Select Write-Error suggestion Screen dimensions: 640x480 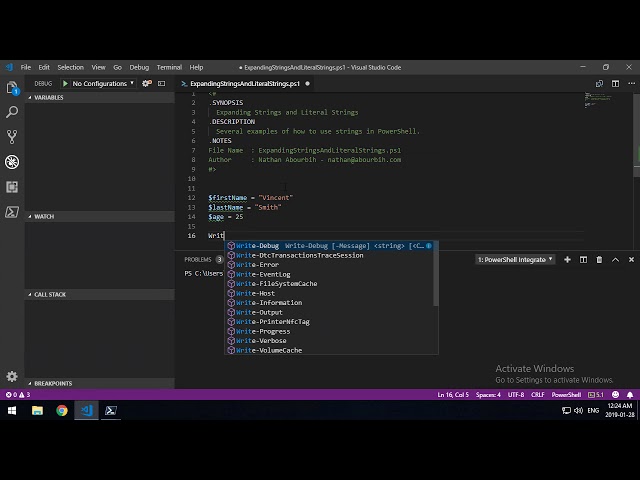[331, 264]
